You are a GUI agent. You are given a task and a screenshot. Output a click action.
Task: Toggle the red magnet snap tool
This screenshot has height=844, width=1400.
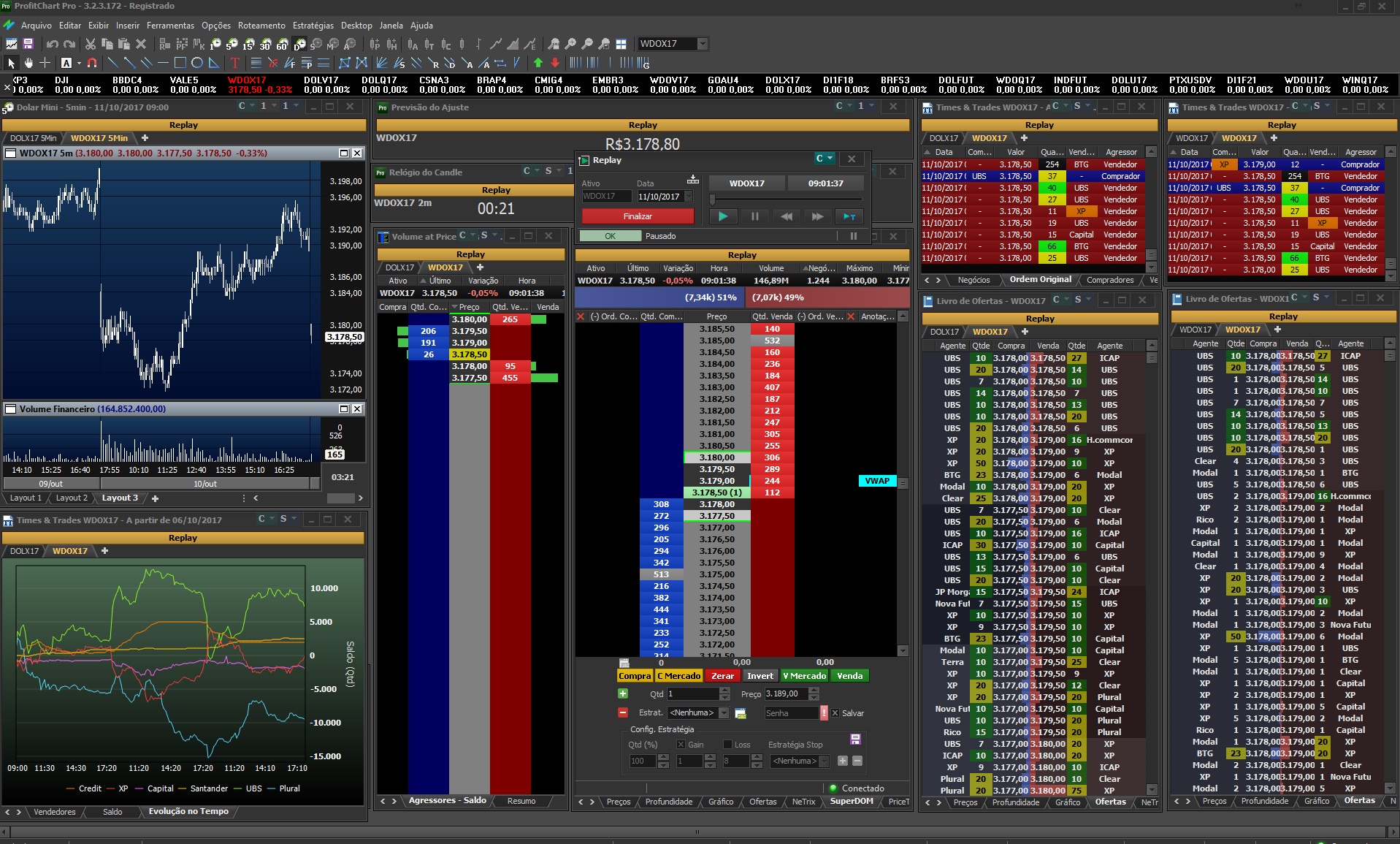(x=92, y=63)
